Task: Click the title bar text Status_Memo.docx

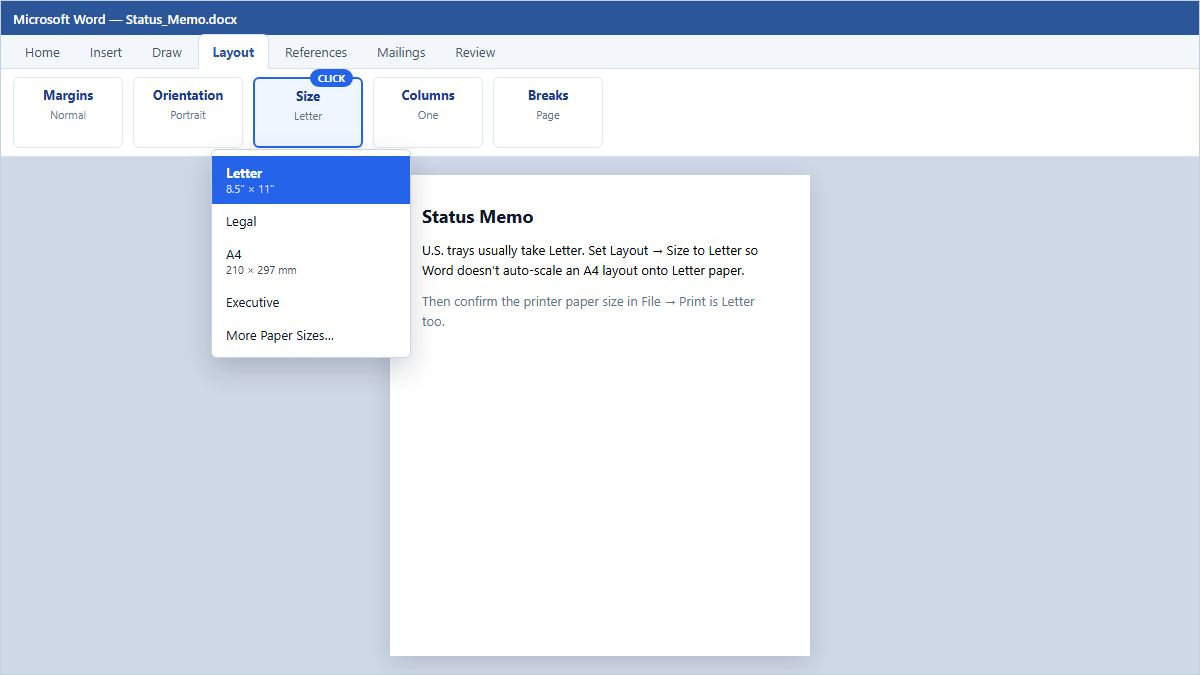Action: pos(181,19)
